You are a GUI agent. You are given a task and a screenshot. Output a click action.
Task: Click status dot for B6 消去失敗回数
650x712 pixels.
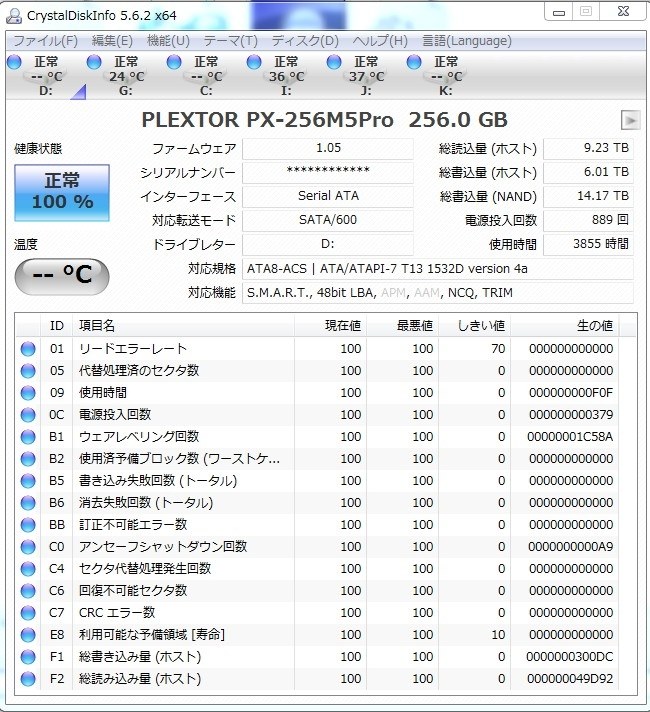click(28, 503)
